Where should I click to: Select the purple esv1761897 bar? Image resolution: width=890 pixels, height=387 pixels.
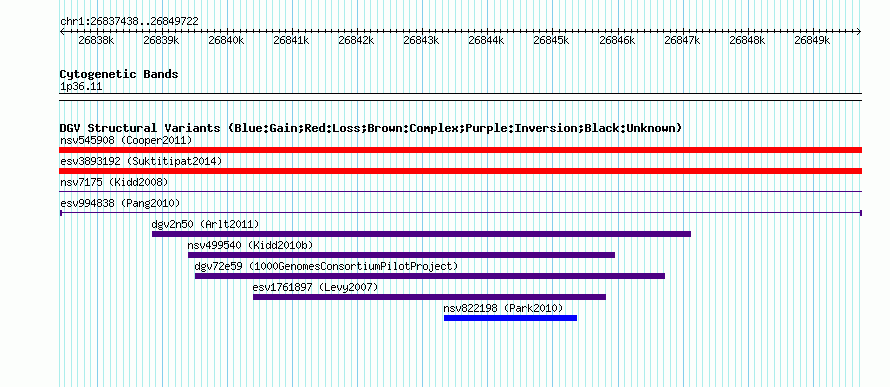[x=429, y=297]
